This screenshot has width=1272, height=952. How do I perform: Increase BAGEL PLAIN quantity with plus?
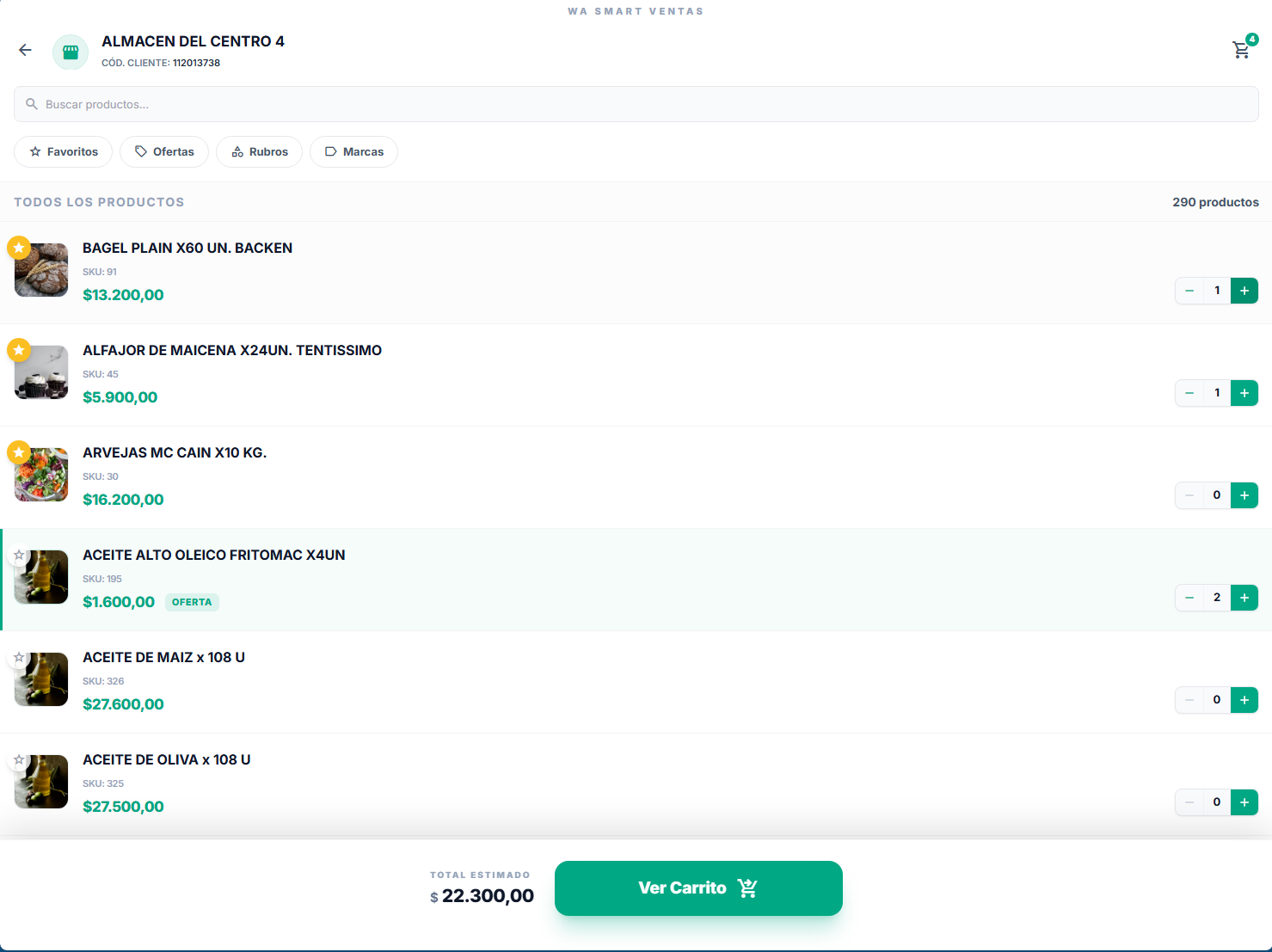[x=1244, y=291]
